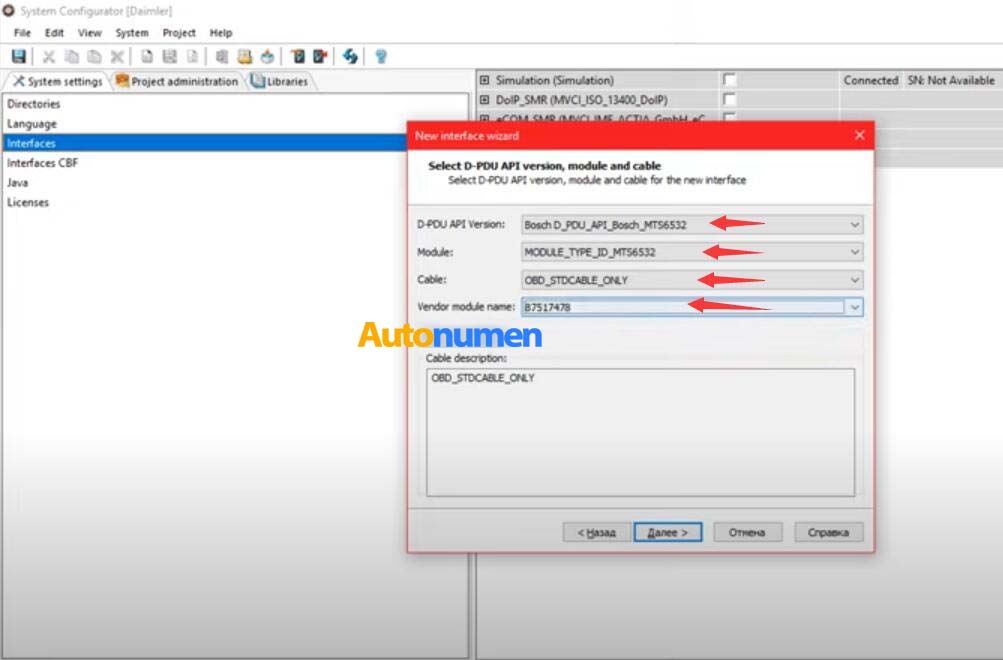Click the scissors Cut icon in toolbar

click(48, 57)
